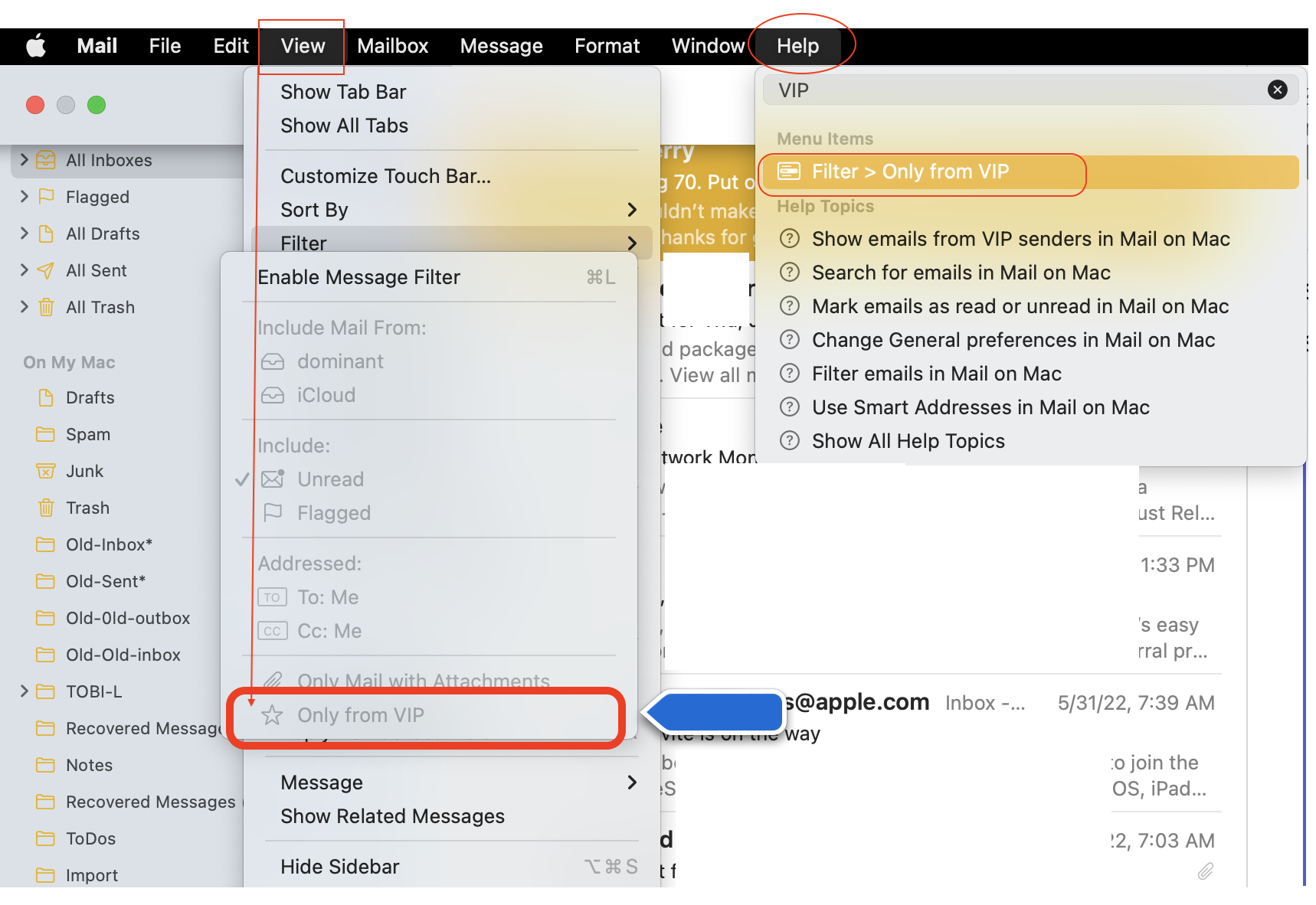This screenshot has width=1316, height=905.
Task: Click the All Inboxes mailbox icon
Action: click(46, 159)
